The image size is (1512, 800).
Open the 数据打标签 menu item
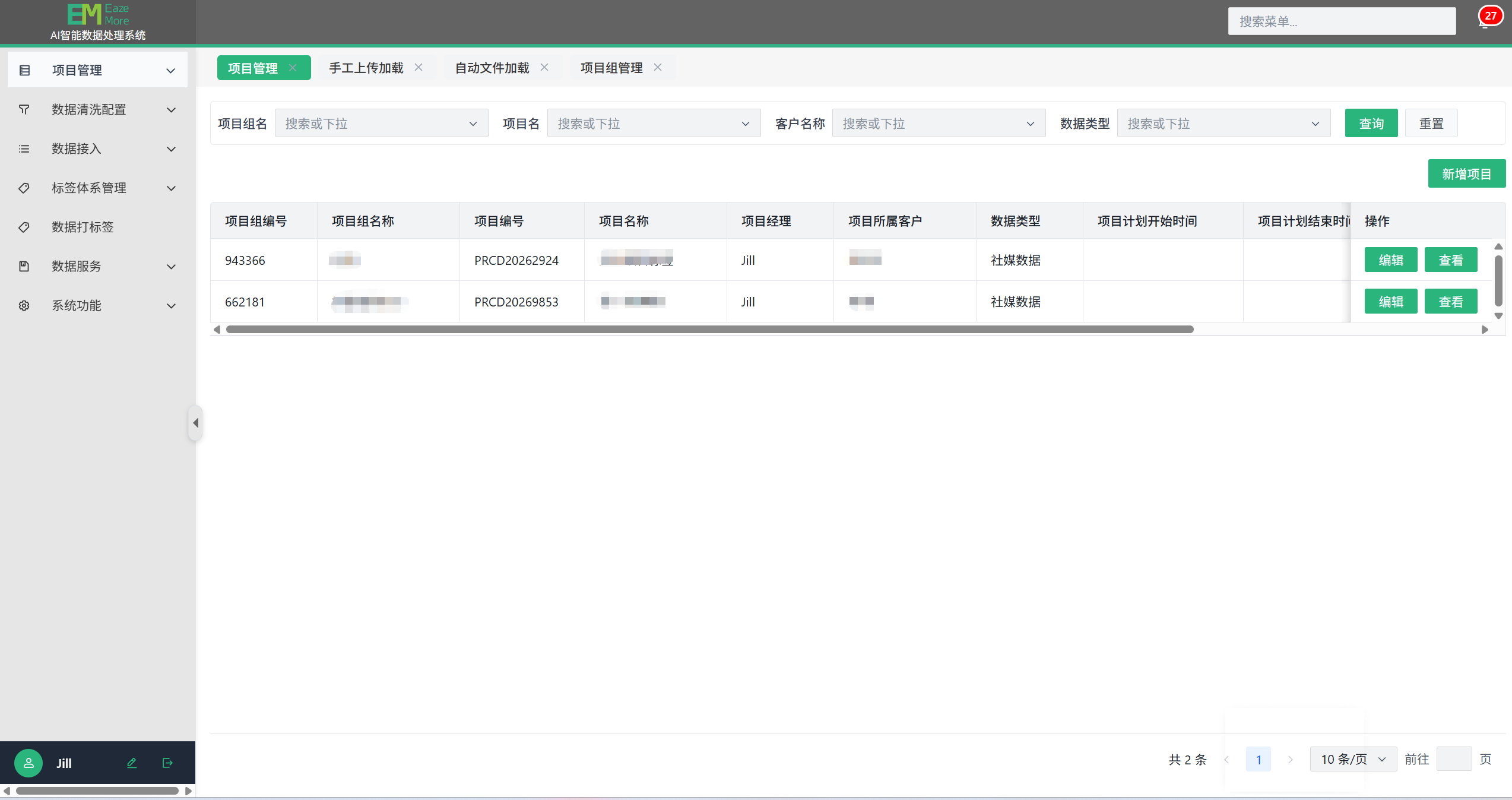[x=97, y=227]
